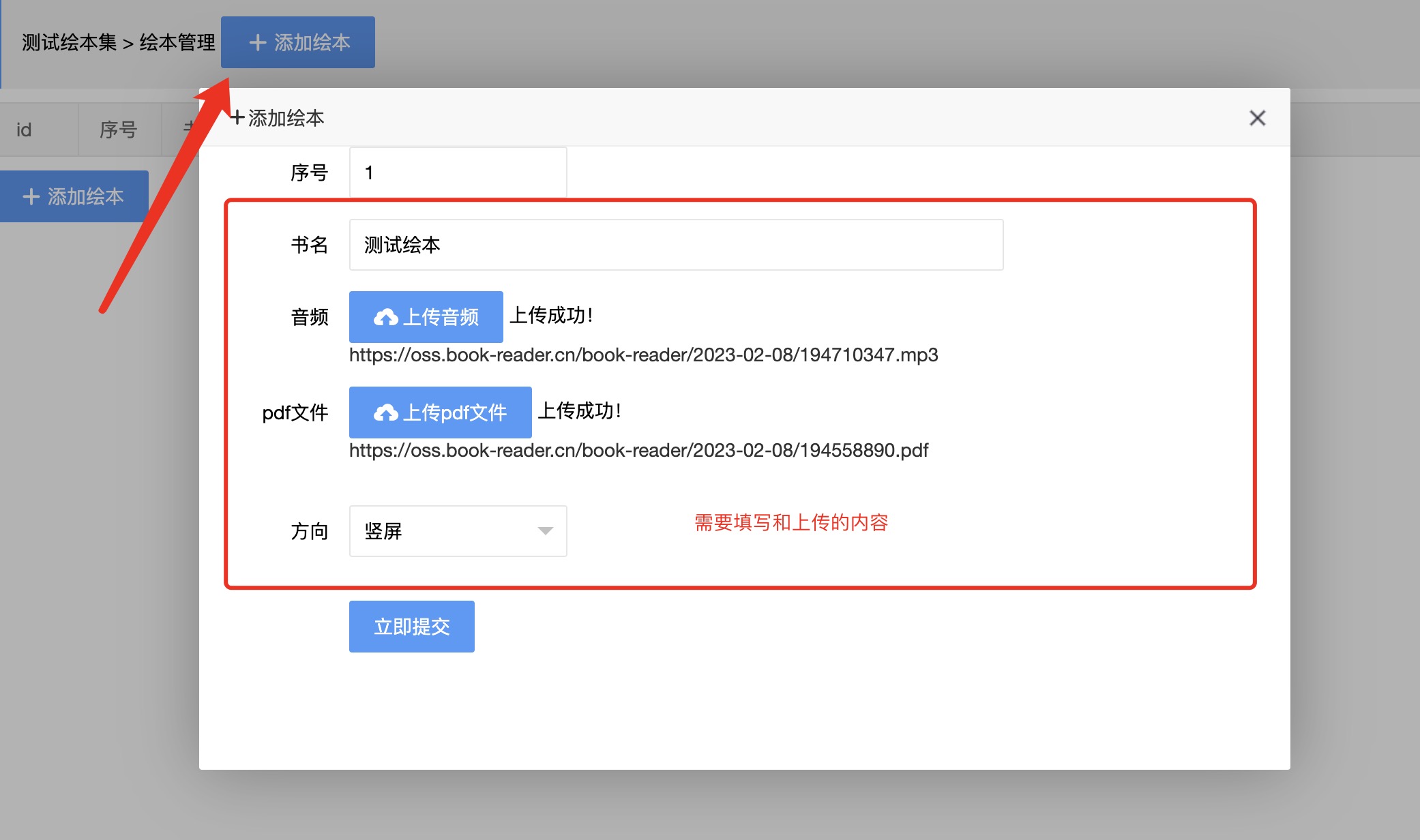
Task: Click into the 书名 text field
Action: 675,245
